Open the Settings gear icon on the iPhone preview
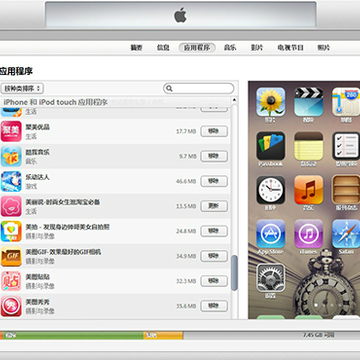The width and height of the screenshot is (360, 360). tap(271, 278)
